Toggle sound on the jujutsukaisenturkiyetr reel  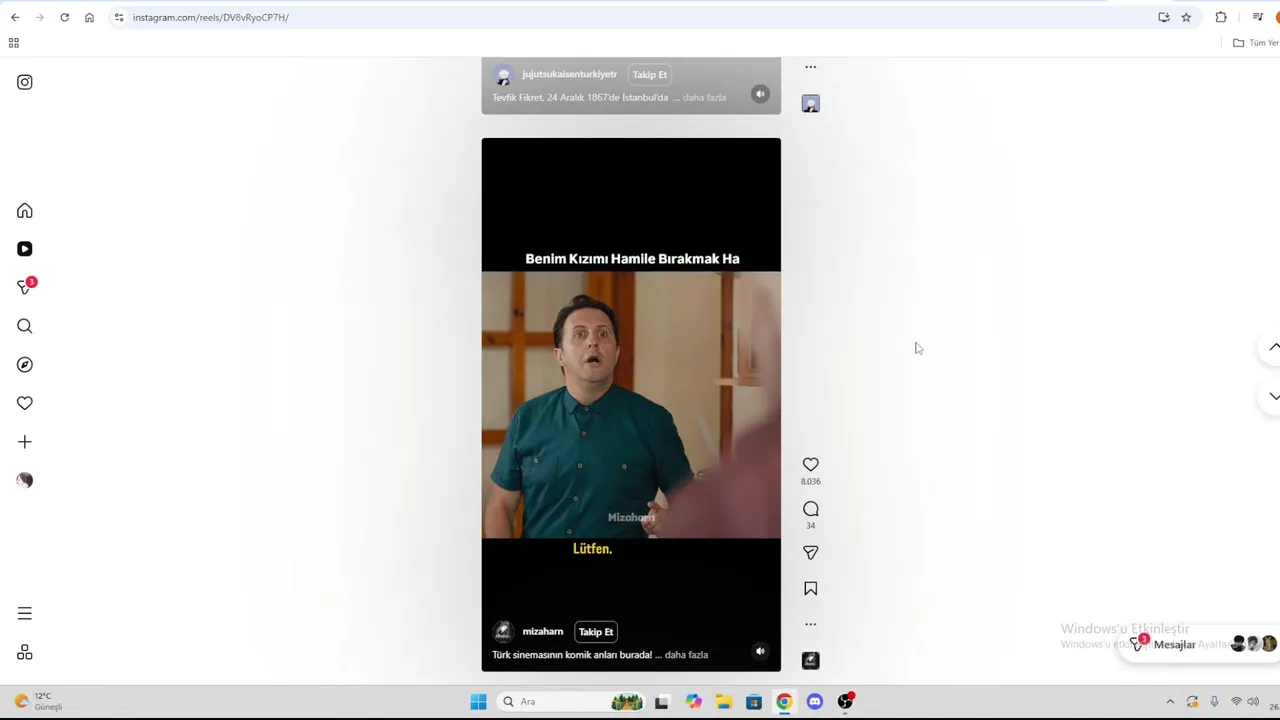click(760, 94)
